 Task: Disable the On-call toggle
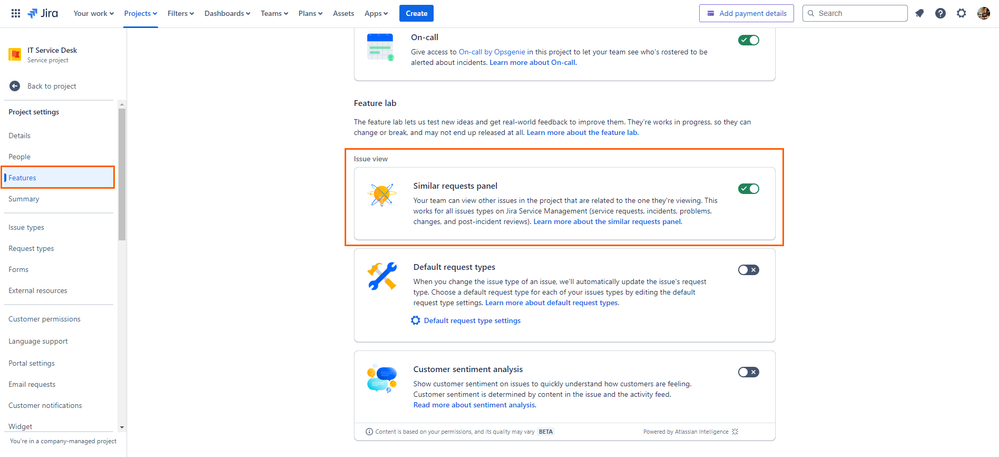749,40
